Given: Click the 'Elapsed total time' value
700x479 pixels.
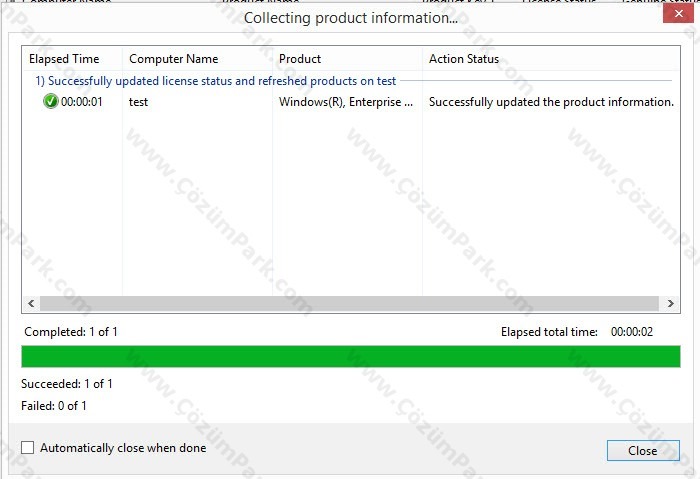Looking at the screenshot, I should tap(632, 332).
